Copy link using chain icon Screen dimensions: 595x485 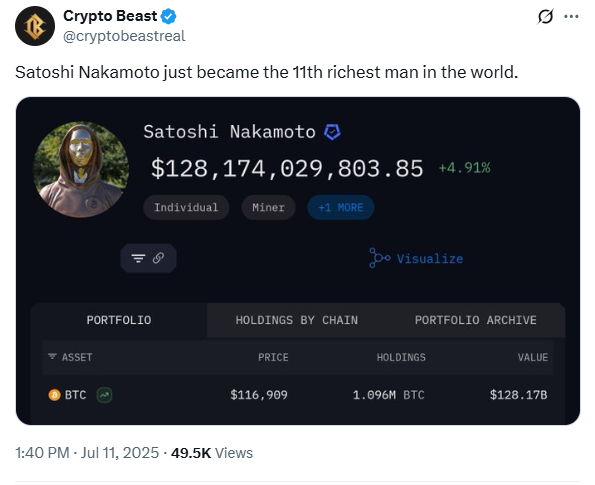(158, 258)
